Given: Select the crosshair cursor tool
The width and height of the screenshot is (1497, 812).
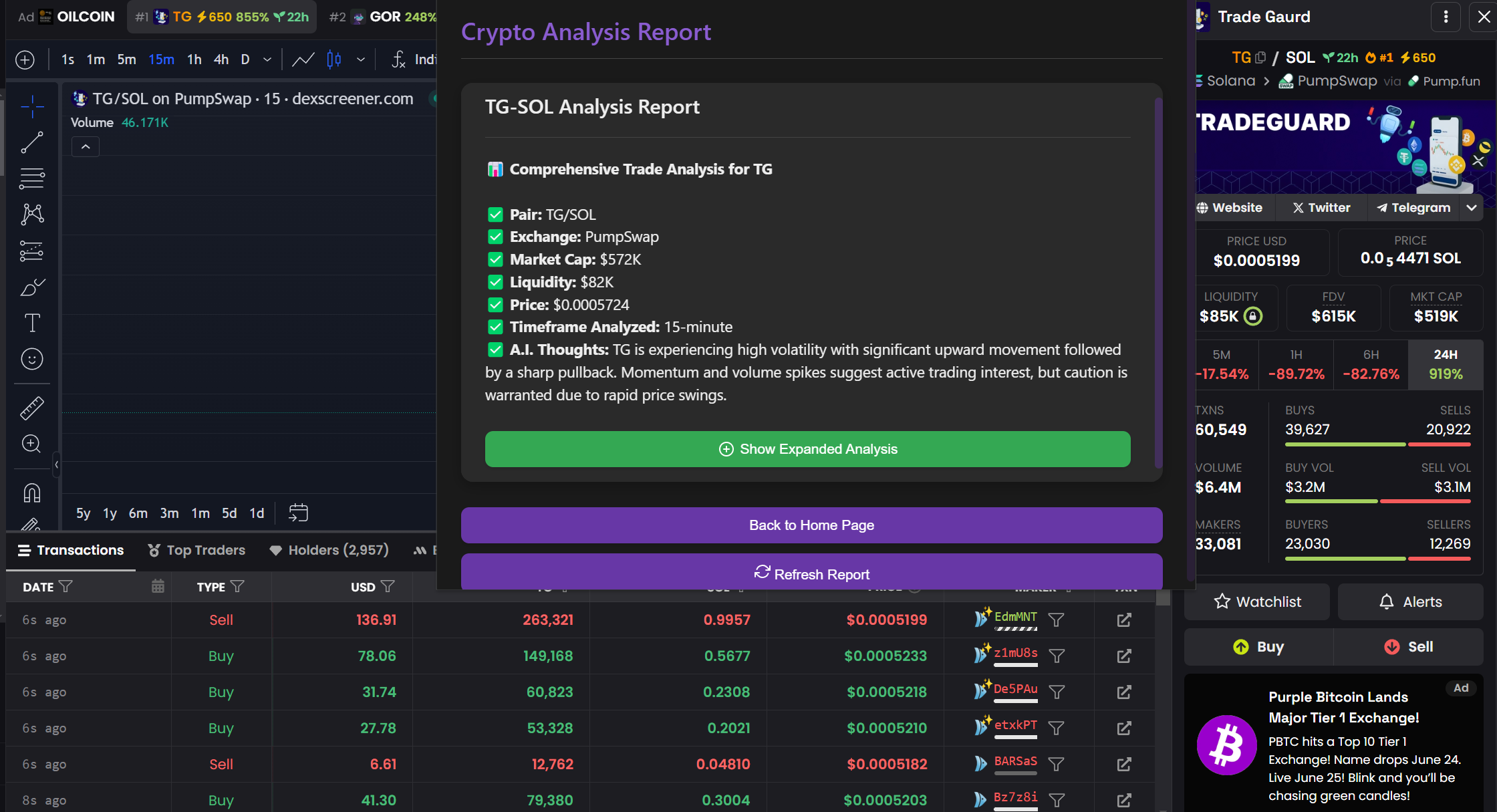Looking at the screenshot, I should [31, 107].
